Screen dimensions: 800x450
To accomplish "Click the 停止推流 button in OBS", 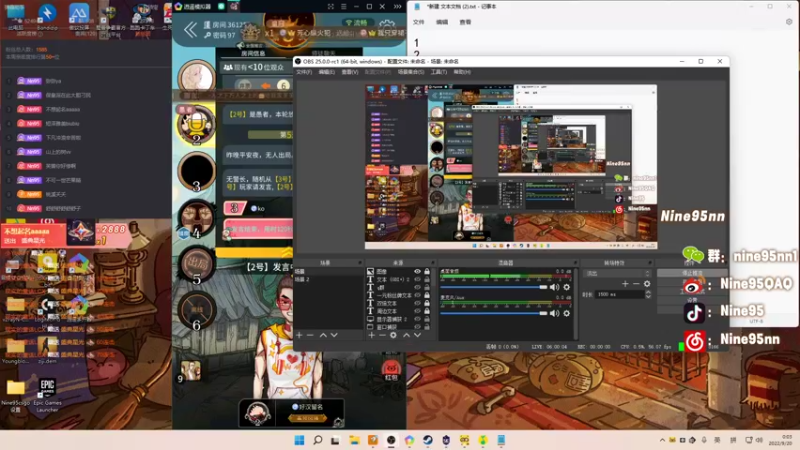I will pyautogui.click(x=691, y=273).
